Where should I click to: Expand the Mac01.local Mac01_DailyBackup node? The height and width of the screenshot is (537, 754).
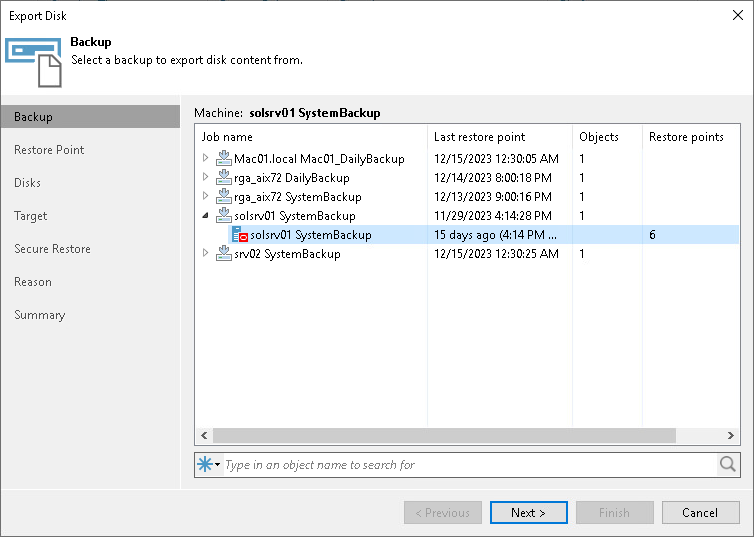(x=205, y=158)
